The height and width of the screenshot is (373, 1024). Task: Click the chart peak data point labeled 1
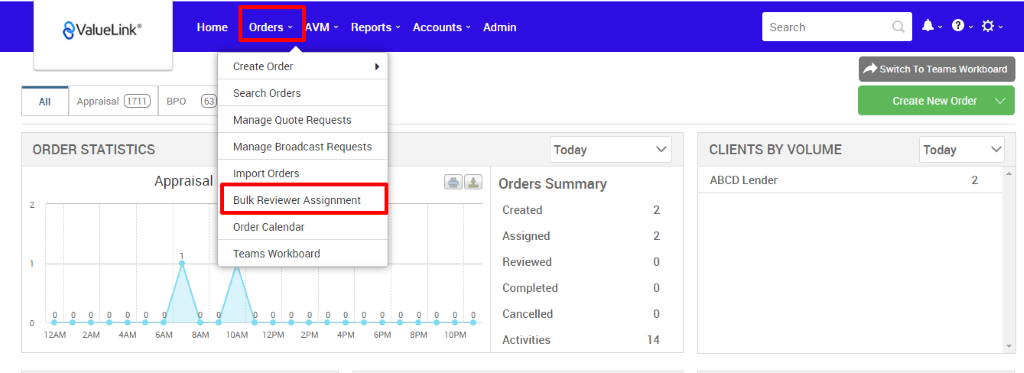click(x=182, y=263)
